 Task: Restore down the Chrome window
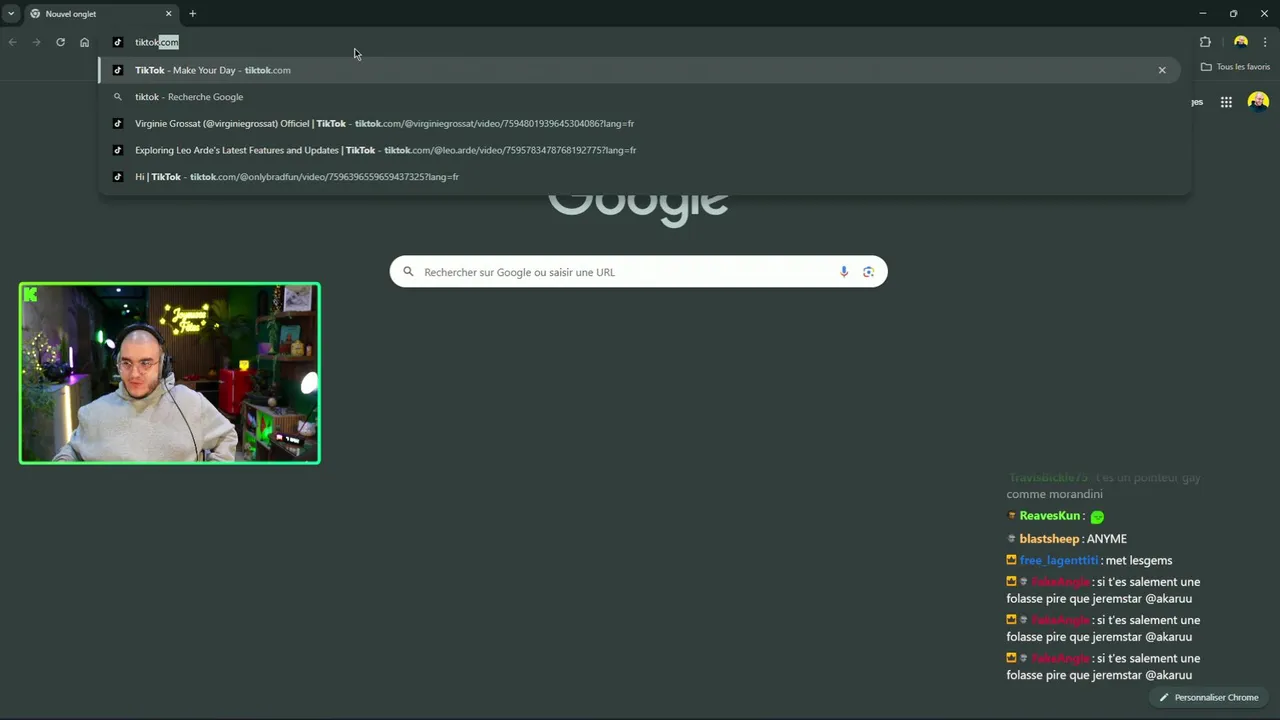1233,14
